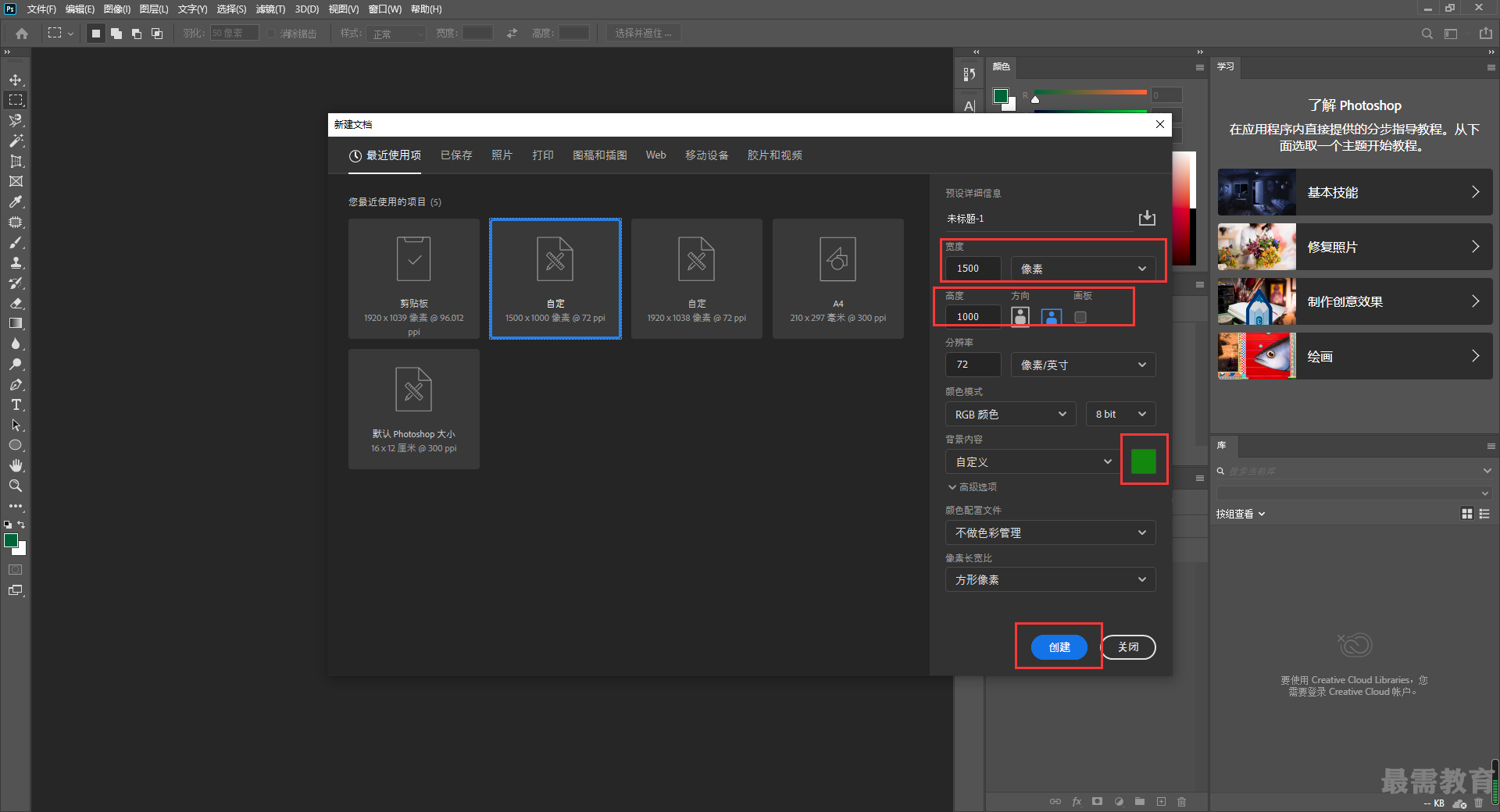1500x812 pixels.
Task: Open color mode dropdown RGB 颜色
Action: coord(1010,414)
